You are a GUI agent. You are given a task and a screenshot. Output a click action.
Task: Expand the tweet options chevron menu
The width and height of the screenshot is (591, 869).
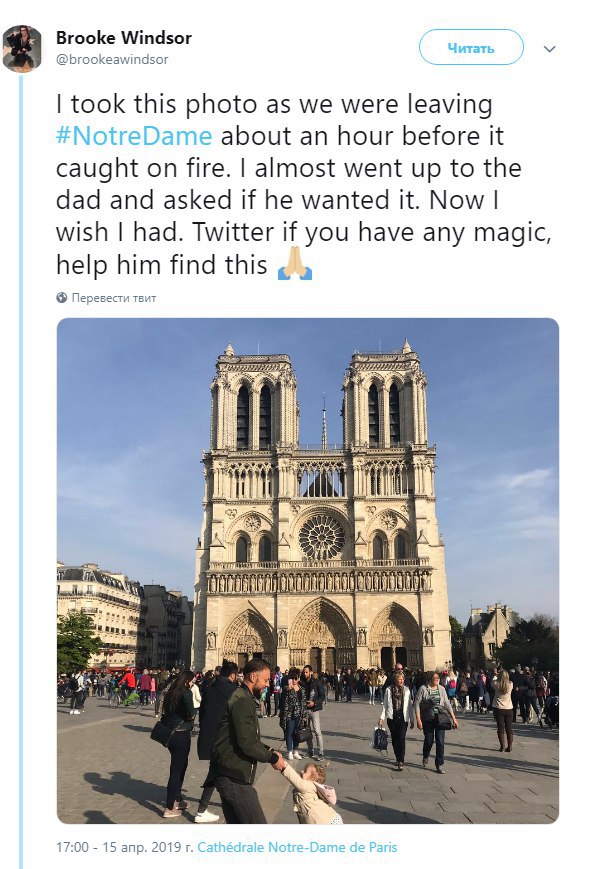tap(549, 49)
